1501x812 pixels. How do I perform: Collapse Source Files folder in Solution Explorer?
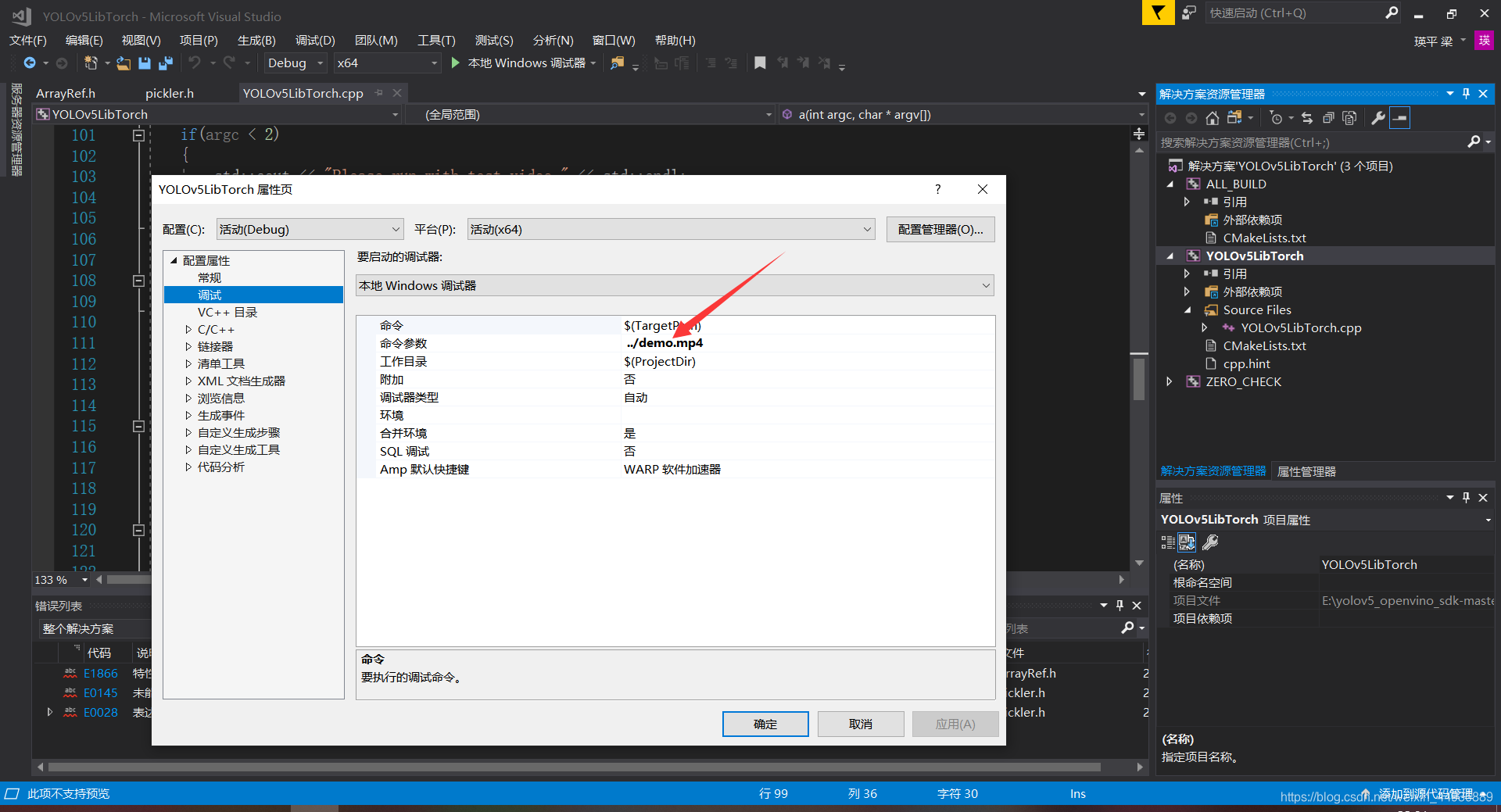(1188, 310)
